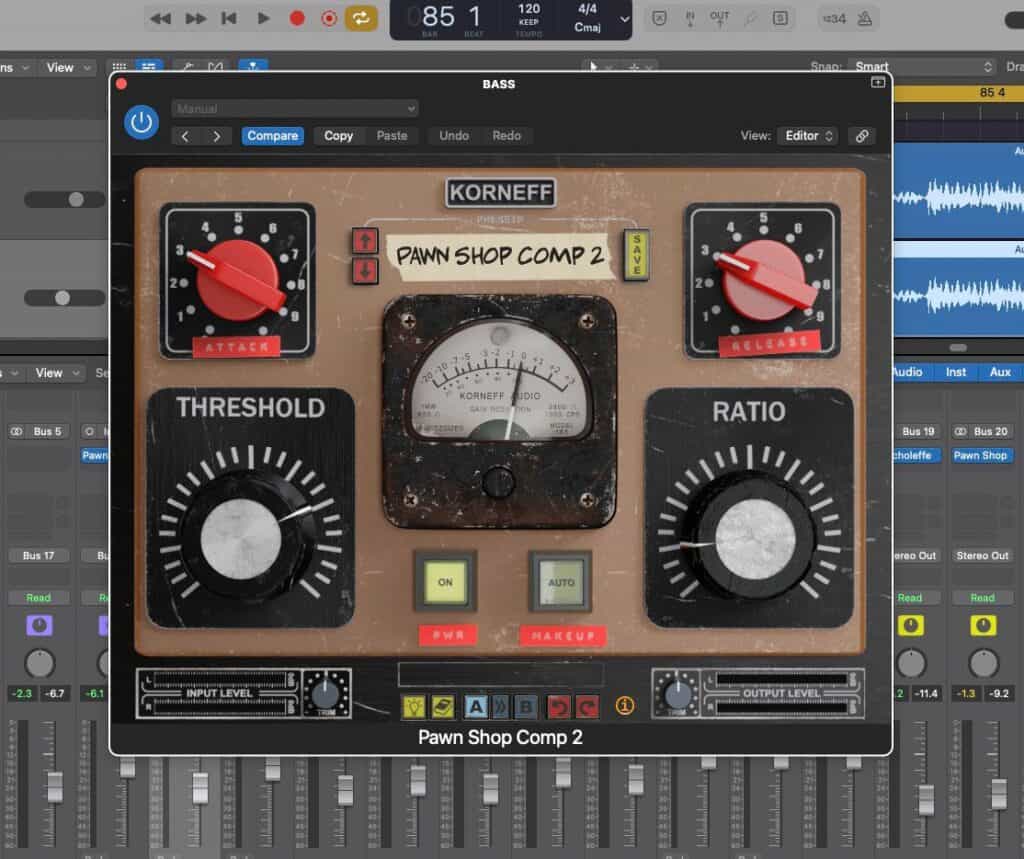This screenshot has width=1024, height=859.
Task: Click Undo in plugin header
Action: click(x=454, y=136)
